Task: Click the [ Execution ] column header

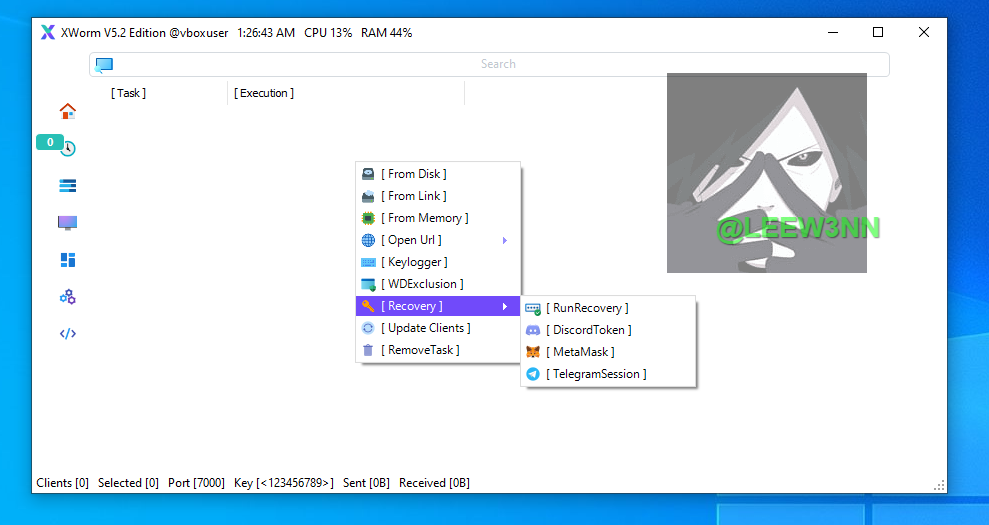Action: [264, 93]
